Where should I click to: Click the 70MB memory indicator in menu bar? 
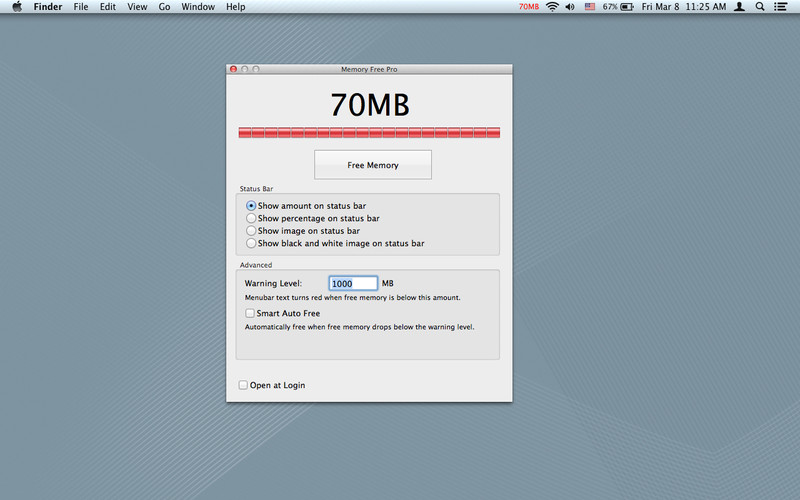(x=529, y=7)
